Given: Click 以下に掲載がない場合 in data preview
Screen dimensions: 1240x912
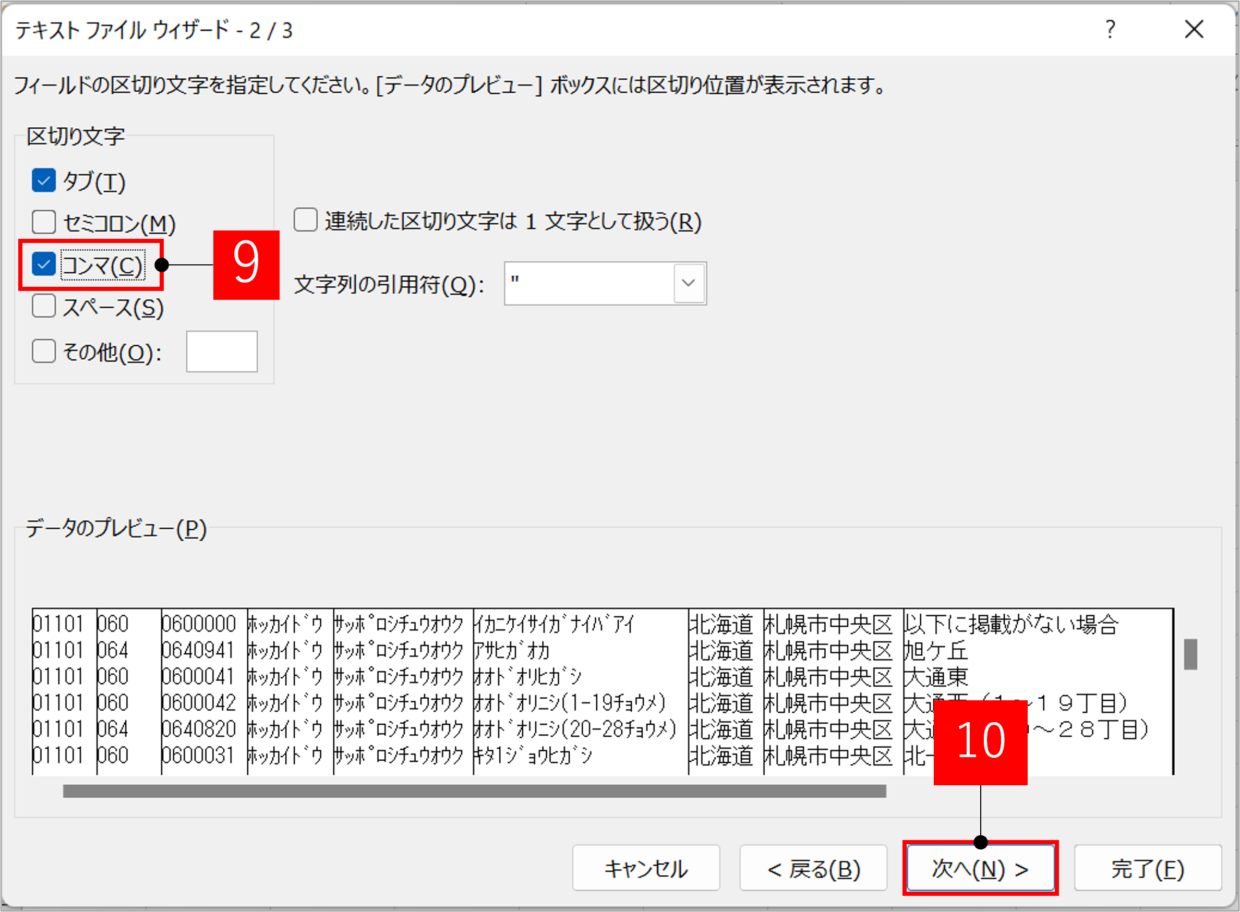Looking at the screenshot, I should tap(1010, 625).
